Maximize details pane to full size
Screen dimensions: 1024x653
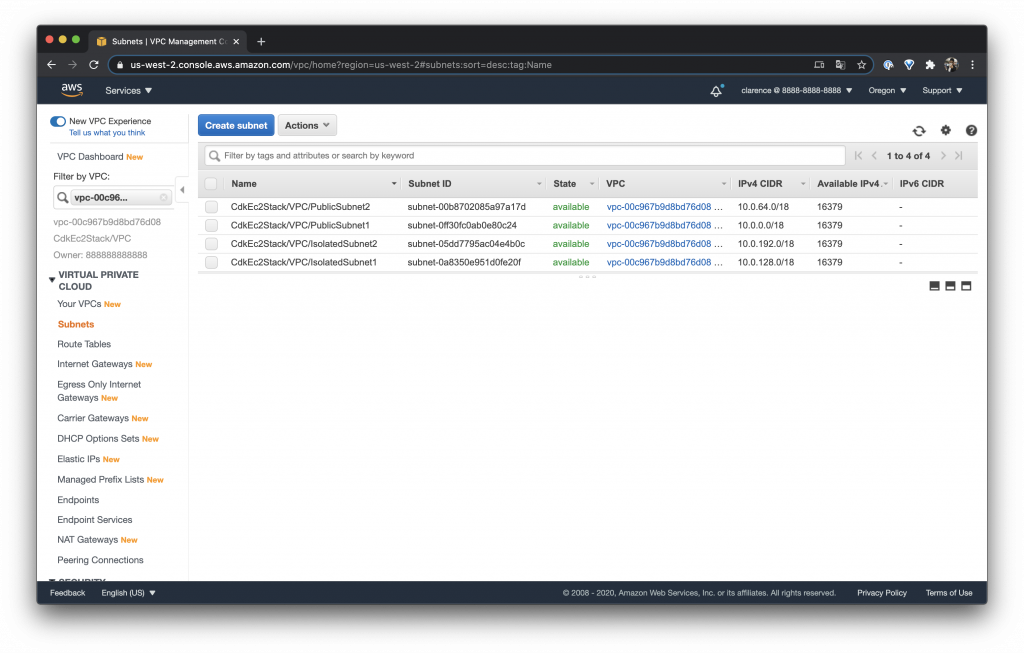click(x=966, y=286)
